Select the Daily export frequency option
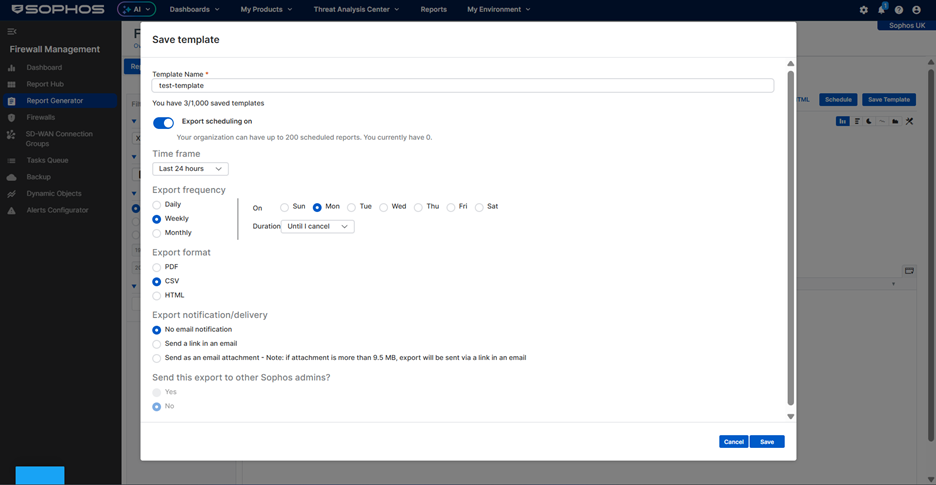 point(157,205)
